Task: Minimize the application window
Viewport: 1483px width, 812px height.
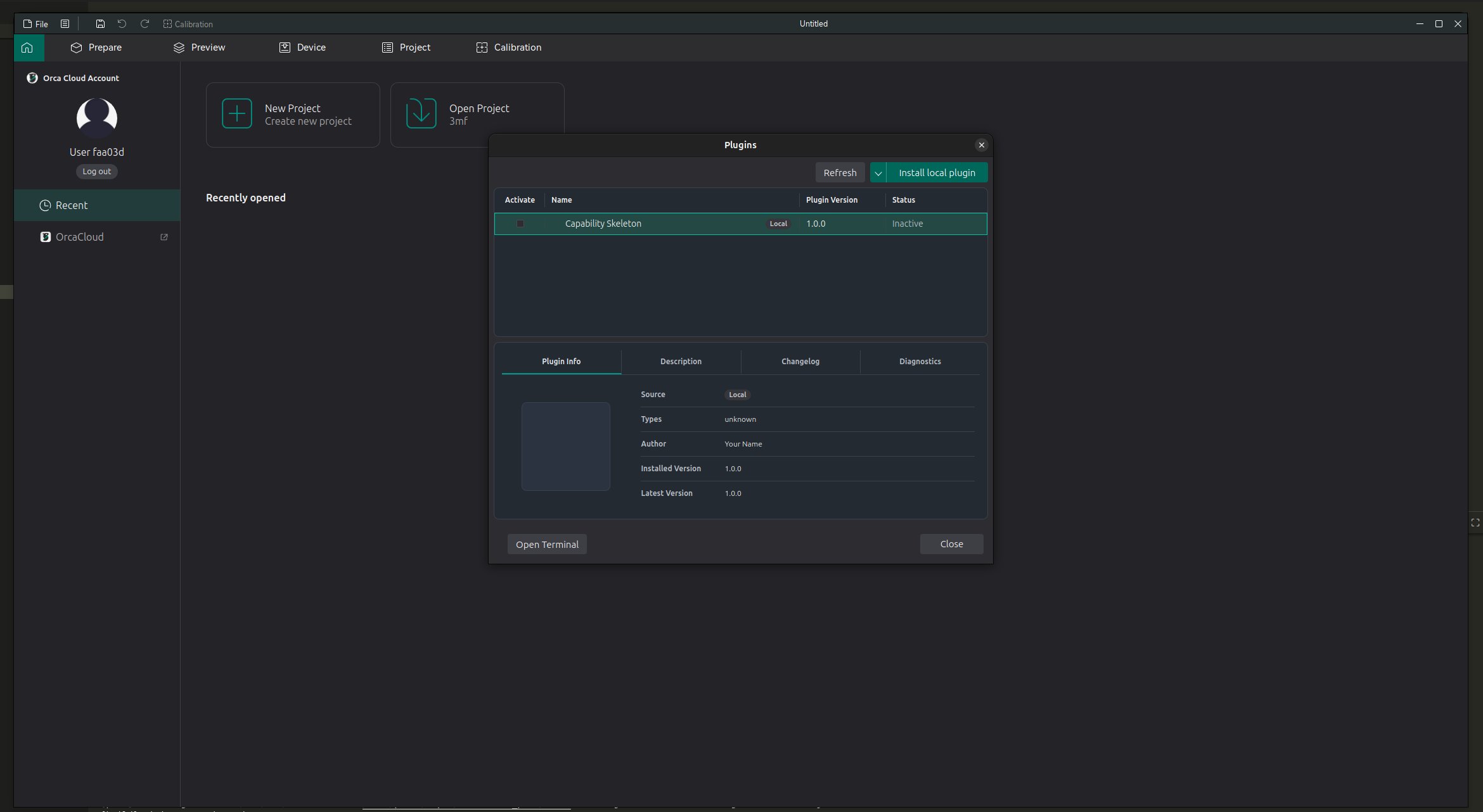Action: click(x=1420, y=24)
